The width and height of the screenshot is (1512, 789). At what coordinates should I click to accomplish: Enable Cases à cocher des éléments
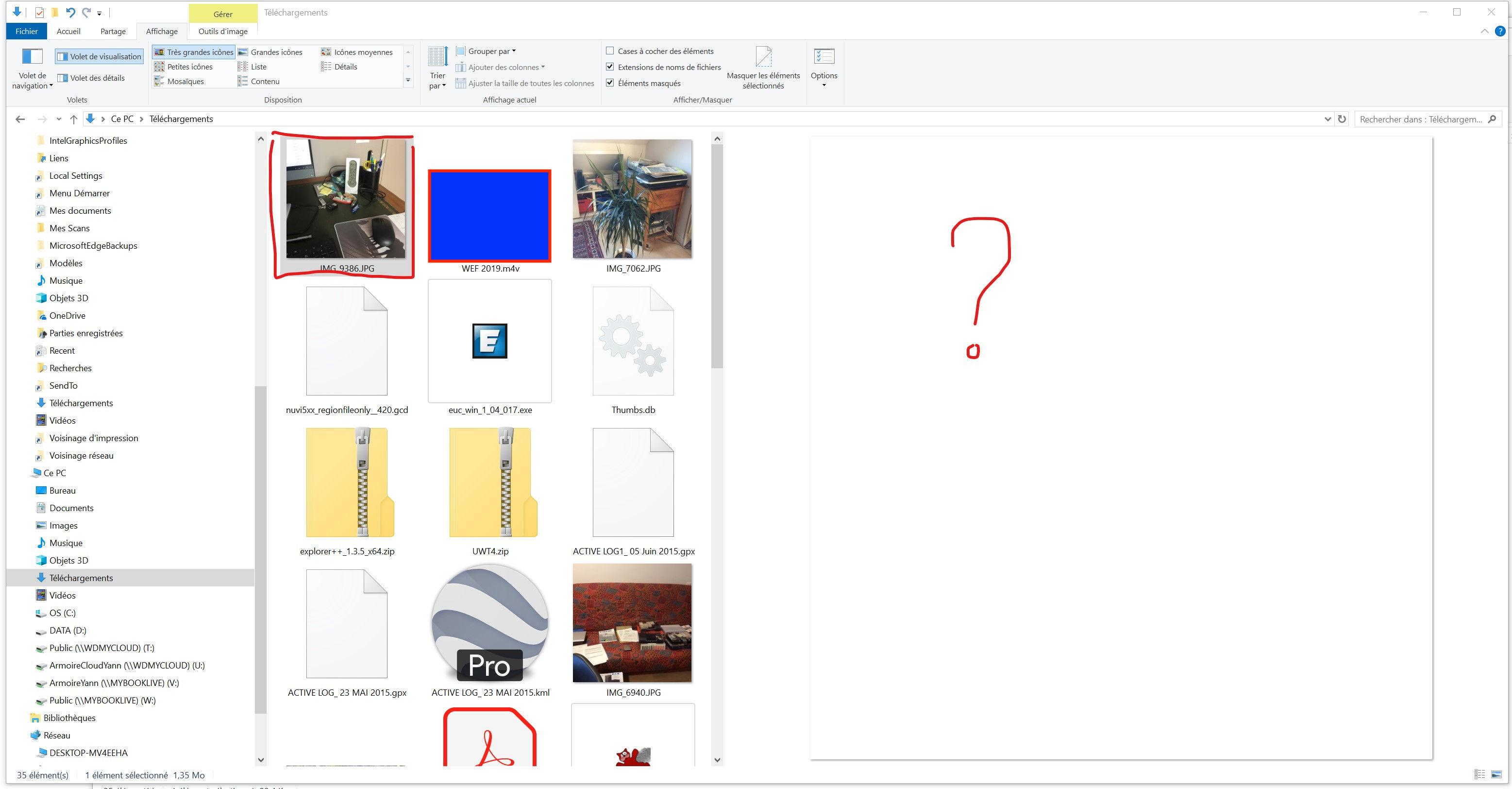[x=610, y=51]
